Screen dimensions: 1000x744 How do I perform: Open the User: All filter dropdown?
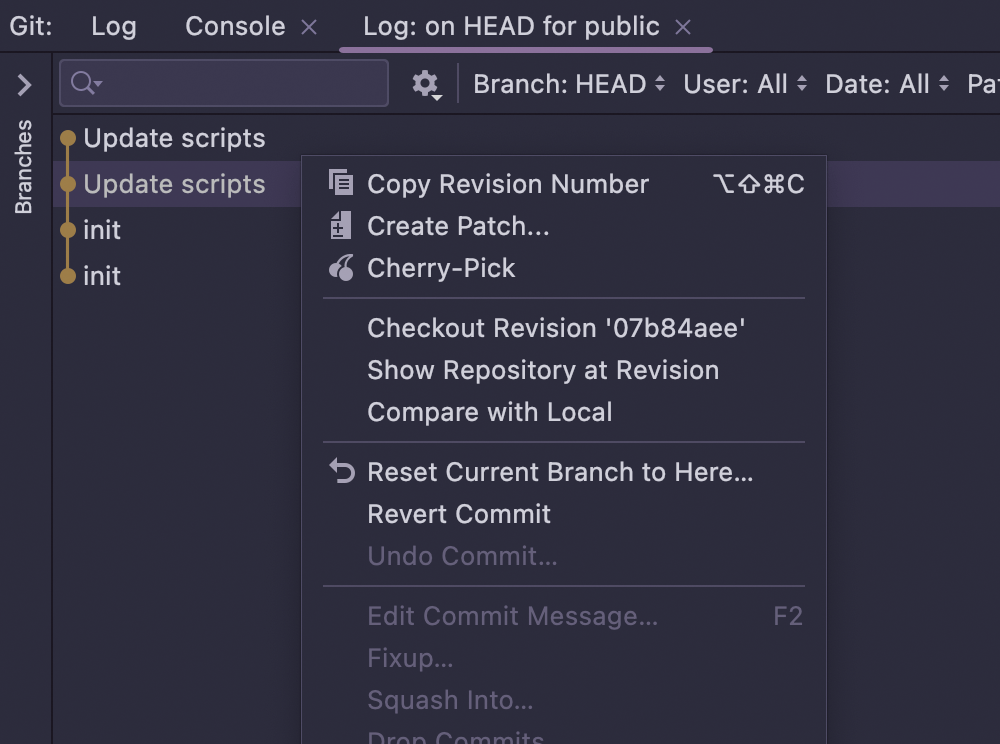pos(745,85)
